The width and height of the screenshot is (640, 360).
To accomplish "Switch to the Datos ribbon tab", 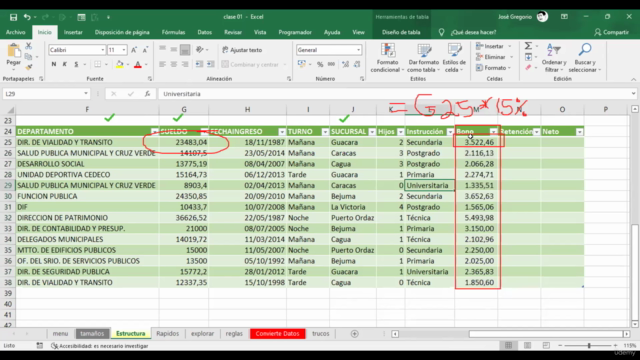I will (x=204, y=32).
